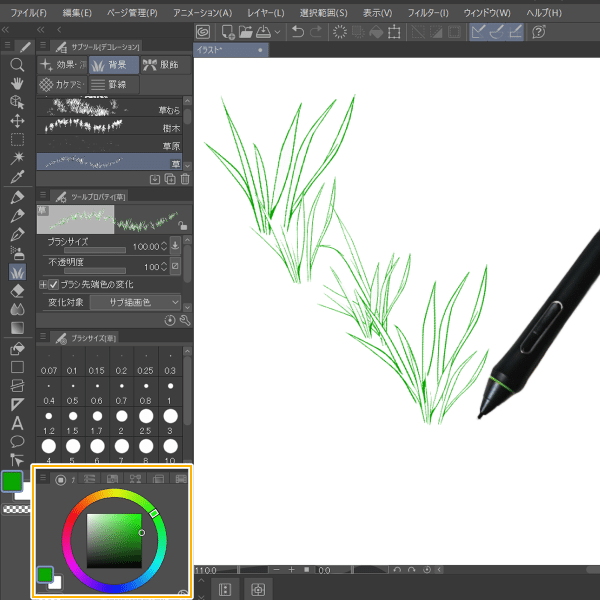The width and height of the screenshot is (600, 600).
Task: Select the Eraser tool
Action: [x=17, y=291]
